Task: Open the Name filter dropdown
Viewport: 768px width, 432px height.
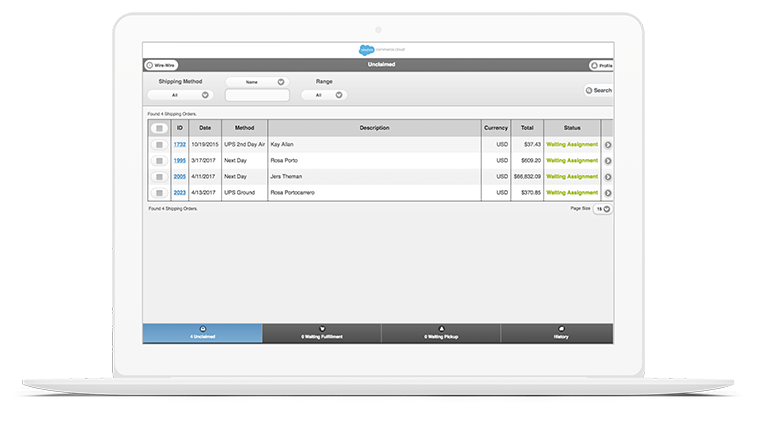Action: (x=257, y=81)
